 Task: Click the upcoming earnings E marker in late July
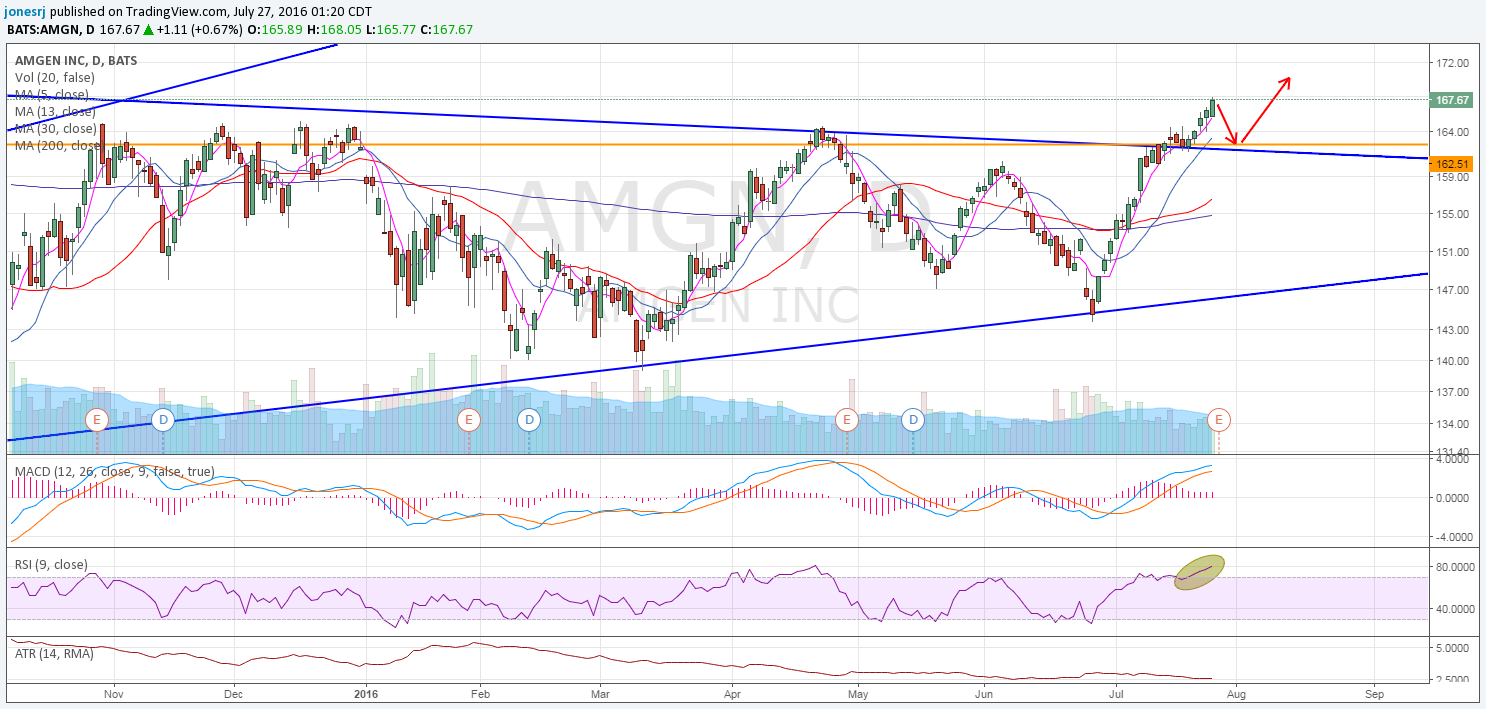pyautogui.click(x=1218, y=419)
